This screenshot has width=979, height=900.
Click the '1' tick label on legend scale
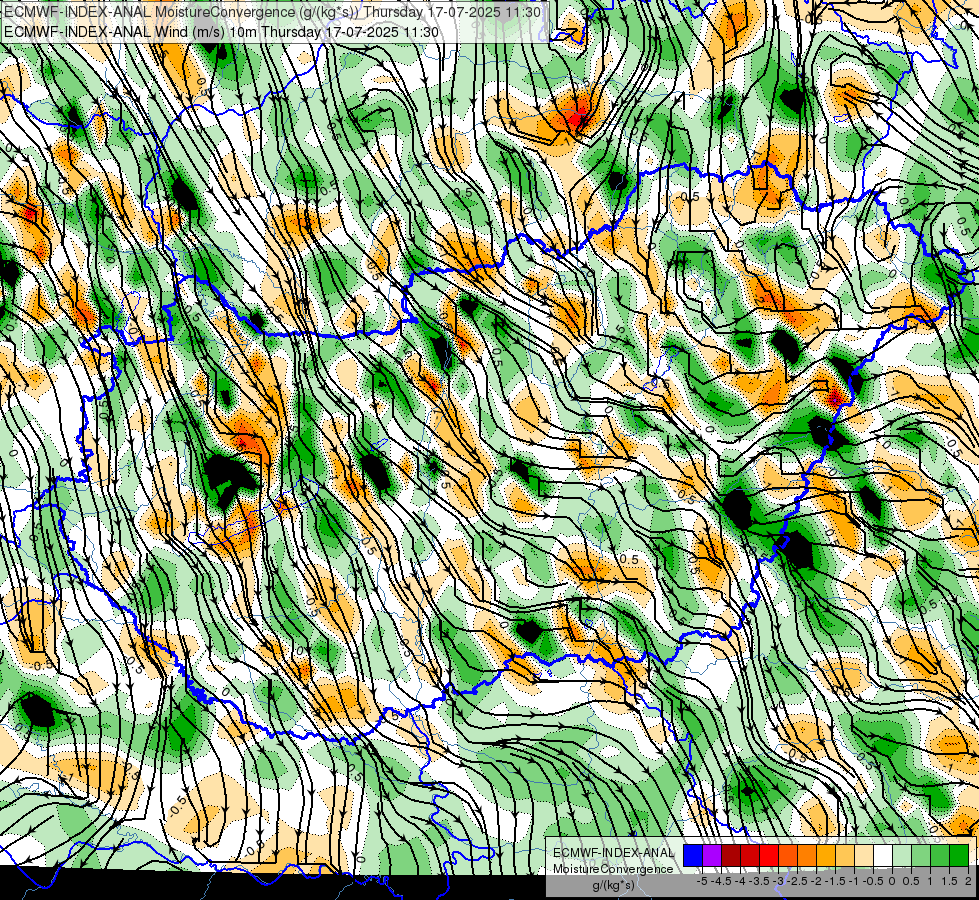click(x=930, y=881)
